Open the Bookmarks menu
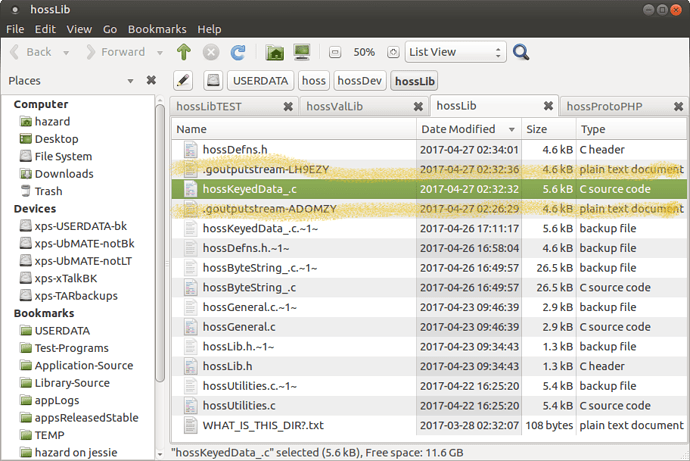The image size is (690, 461). pyautogui.click(x=155, y=30)
